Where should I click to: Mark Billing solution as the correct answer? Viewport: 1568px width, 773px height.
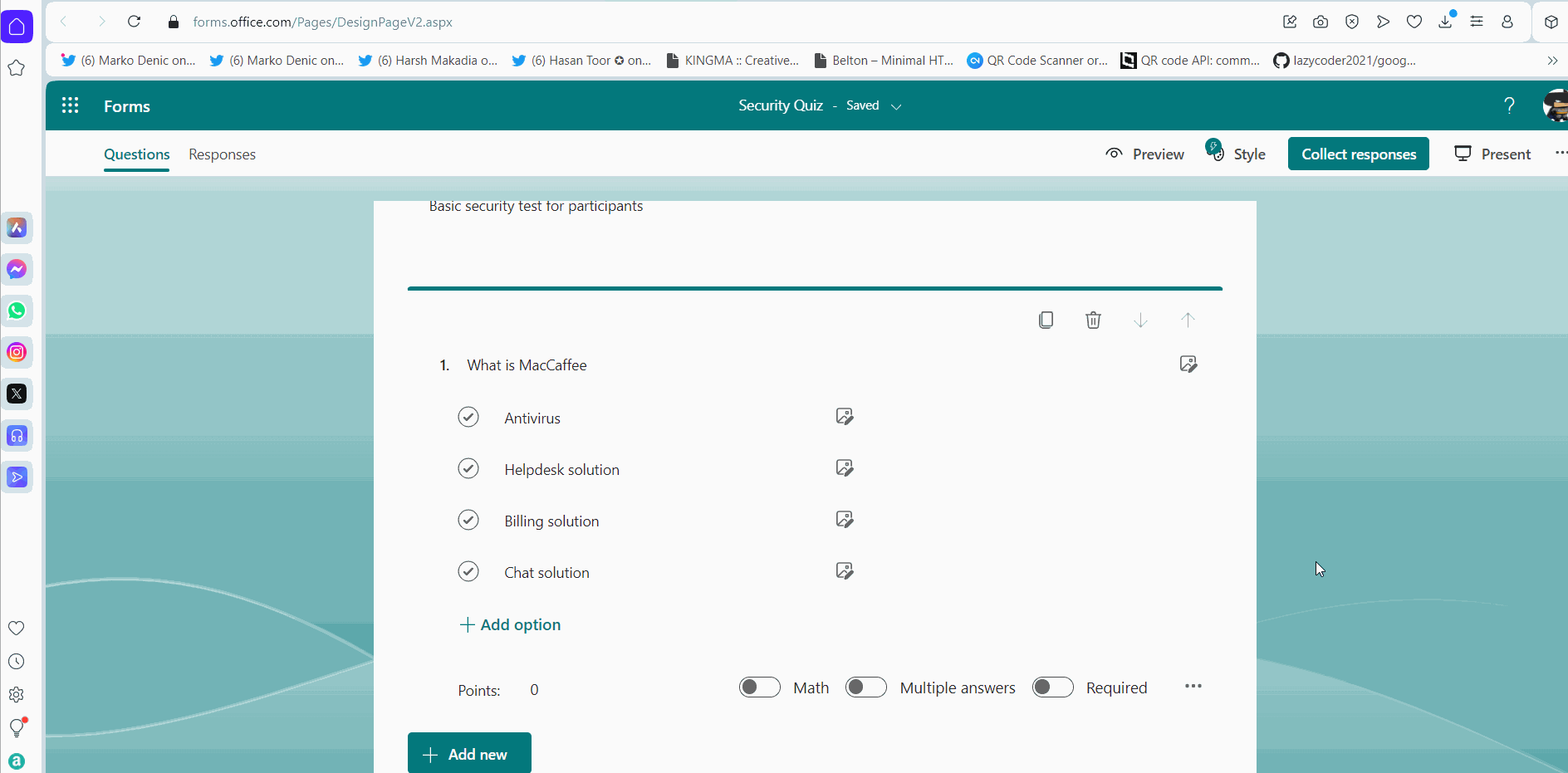coord(468,520)
